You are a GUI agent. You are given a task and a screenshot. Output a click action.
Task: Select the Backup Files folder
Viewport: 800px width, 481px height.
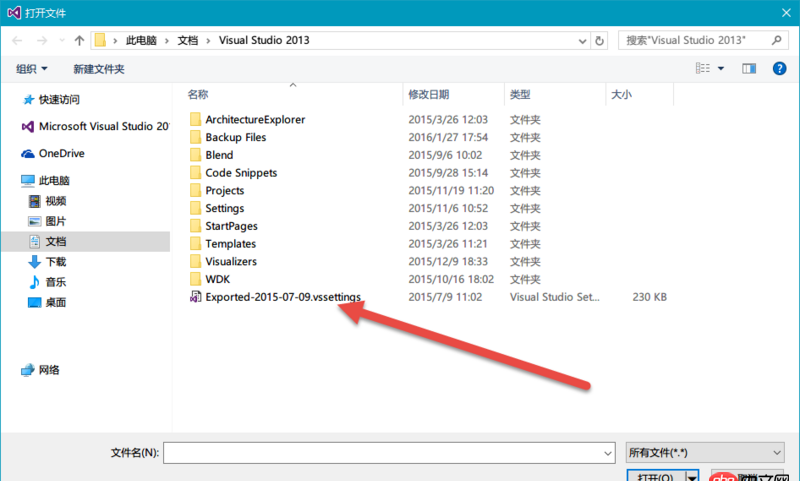pos(236,137)
